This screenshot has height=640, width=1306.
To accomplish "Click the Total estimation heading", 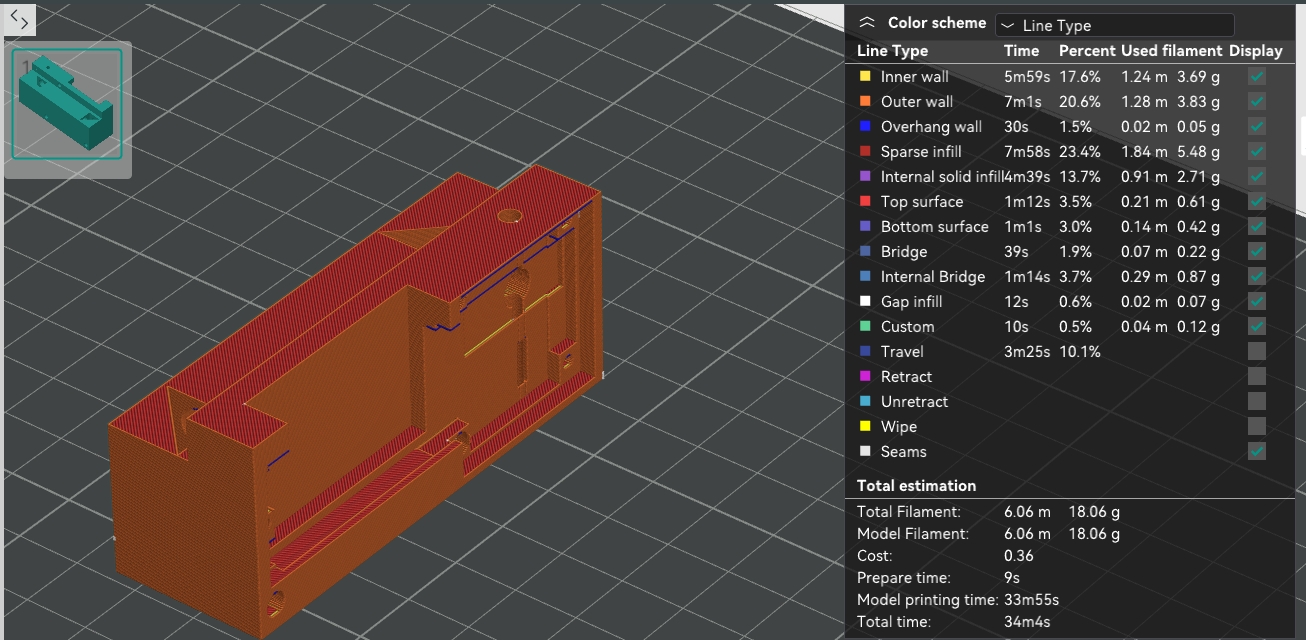I will click(x=916, y=486).
